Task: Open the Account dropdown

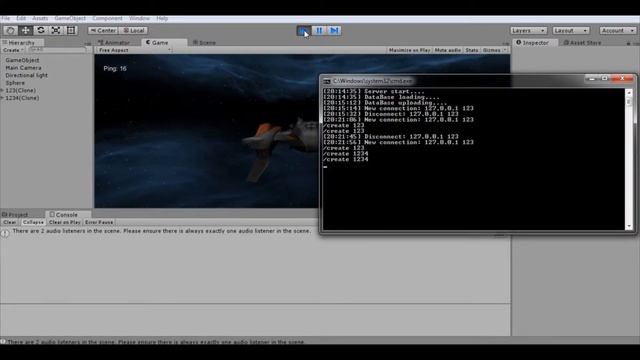Action: (x=618, y=31)
